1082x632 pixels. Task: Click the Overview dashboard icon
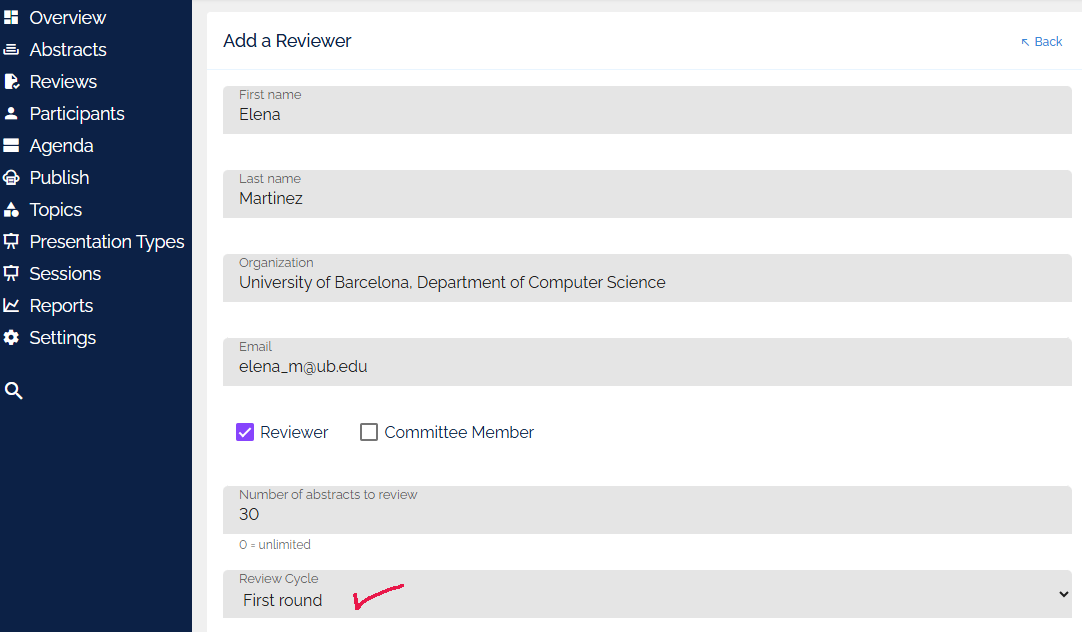click(x=14, y=17)
